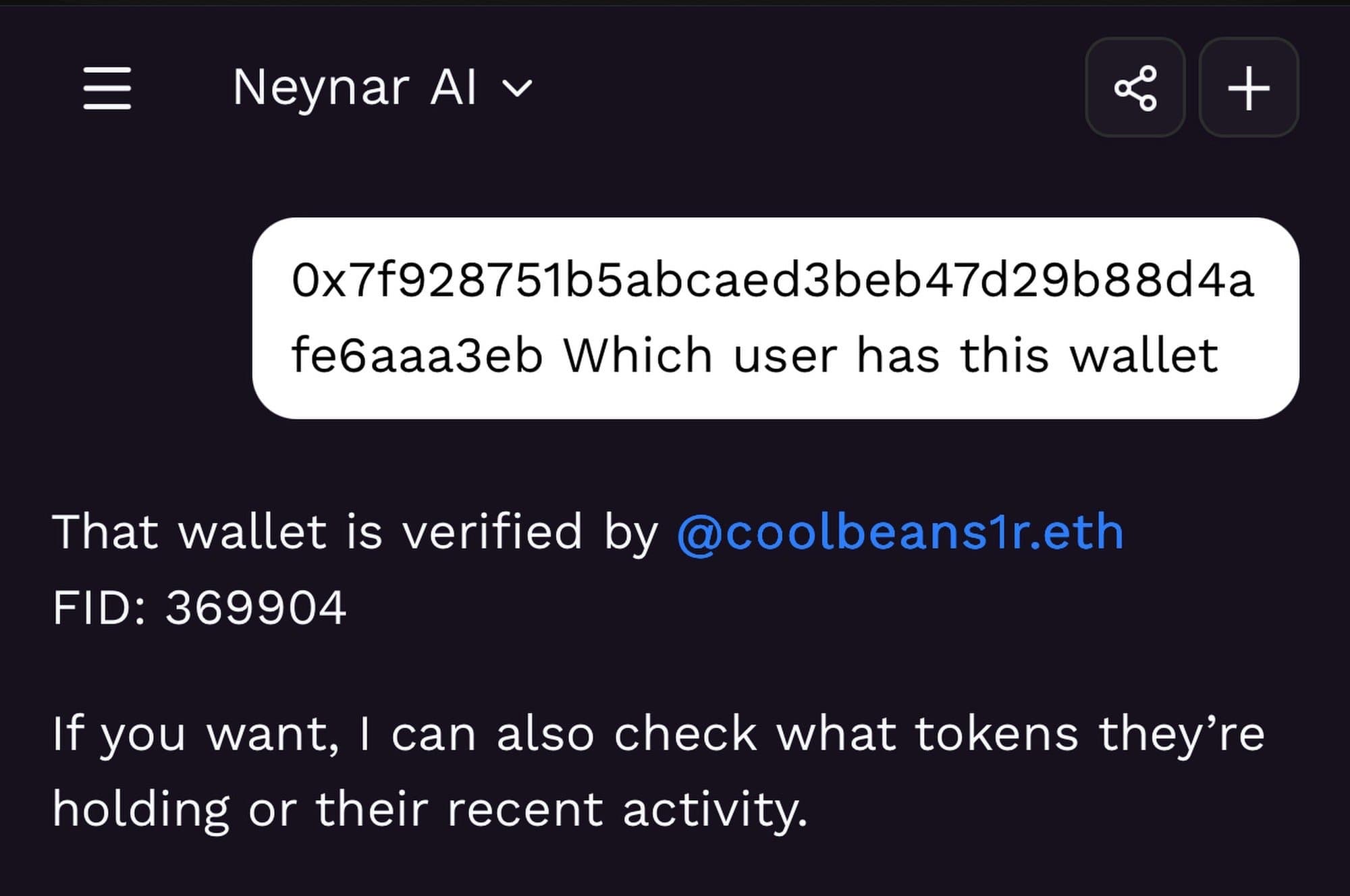Share this conversation via share icon
Screen dimensions: 1350x896
(1135, 88)
